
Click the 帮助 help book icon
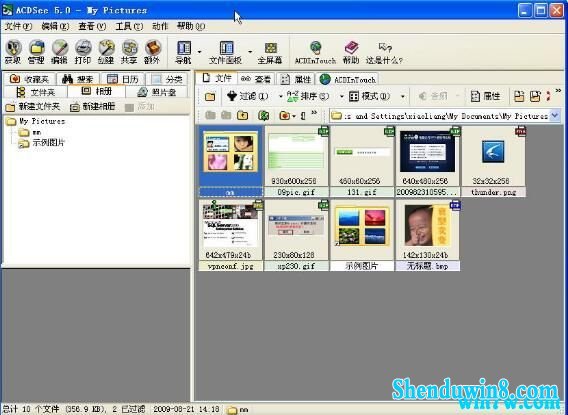[x=351, y=53]
